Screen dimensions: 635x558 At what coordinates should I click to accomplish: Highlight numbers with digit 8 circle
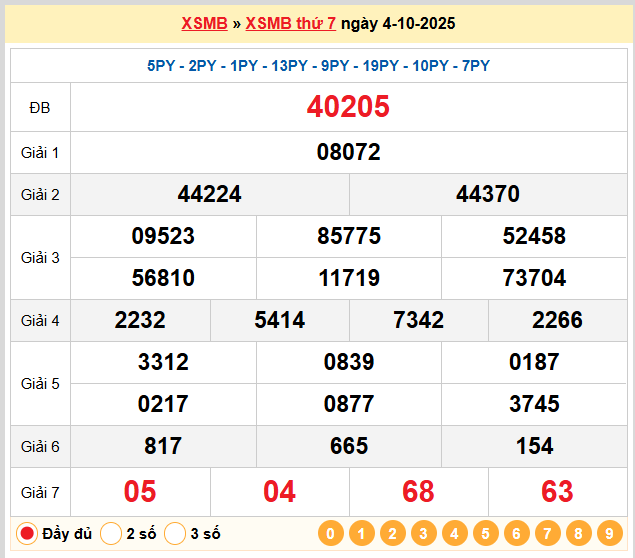(x=578, y=533)
